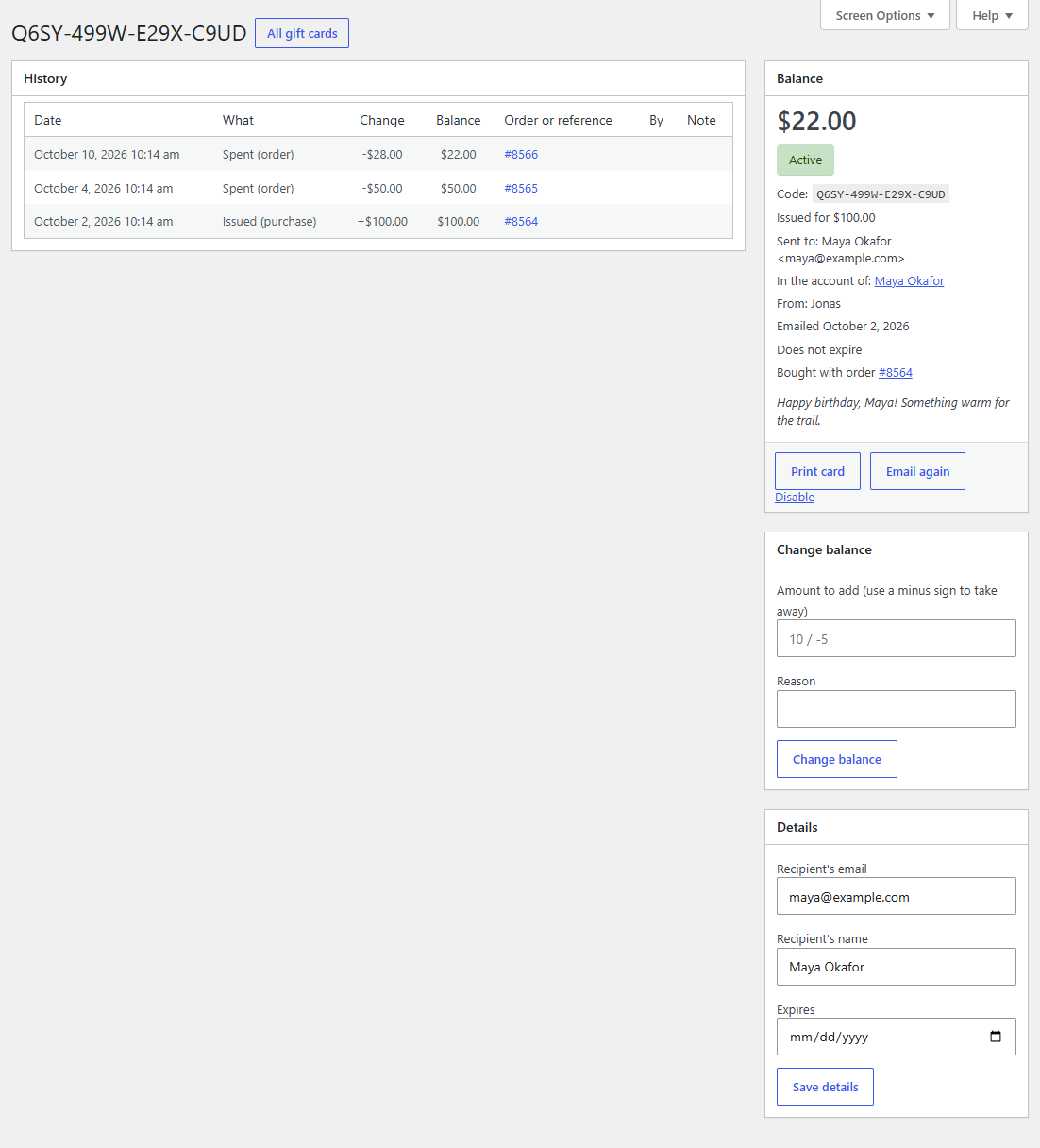Click the Order or reference column header
Image resolution: width=1040 pixels, height=1148 pixels.
[x=558, y=121]
